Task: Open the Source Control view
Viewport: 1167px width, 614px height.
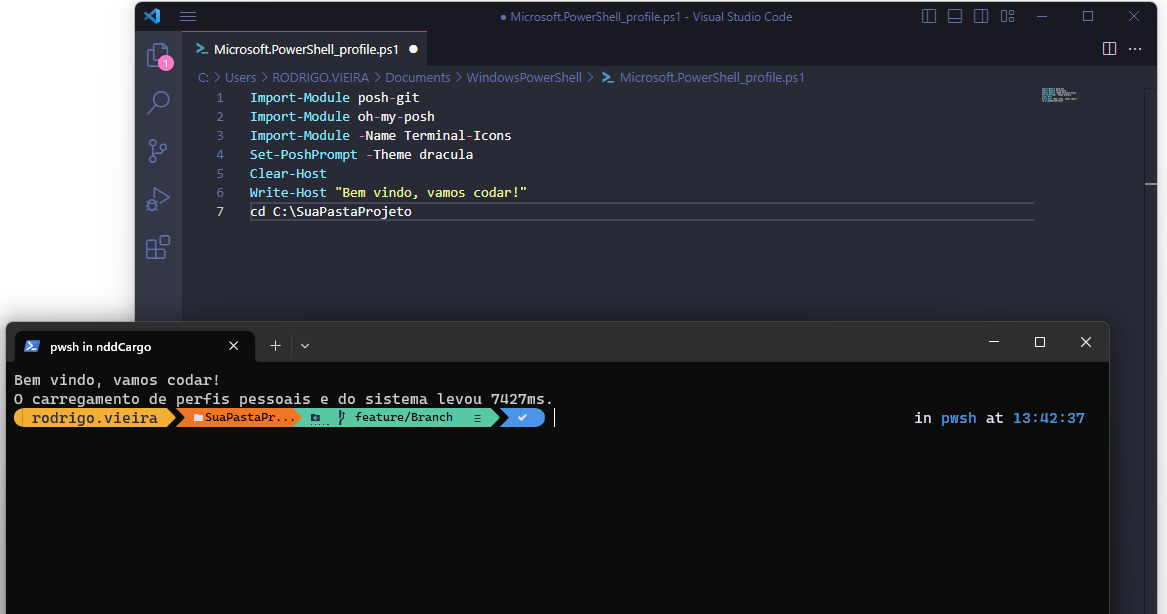Action: [158, 151]
